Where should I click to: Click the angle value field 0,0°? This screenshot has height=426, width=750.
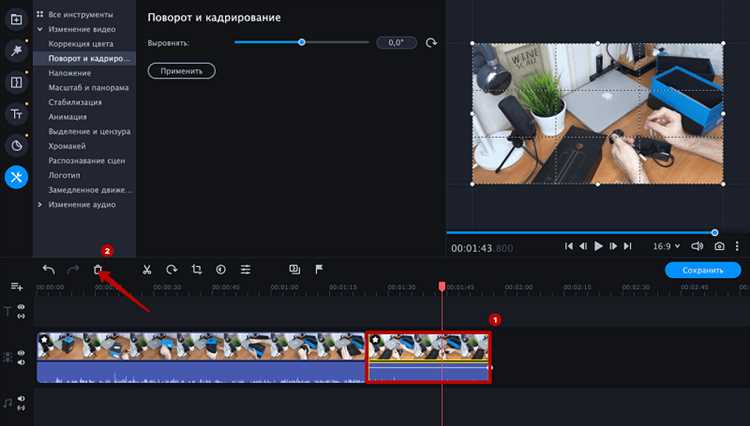point(396,43)
